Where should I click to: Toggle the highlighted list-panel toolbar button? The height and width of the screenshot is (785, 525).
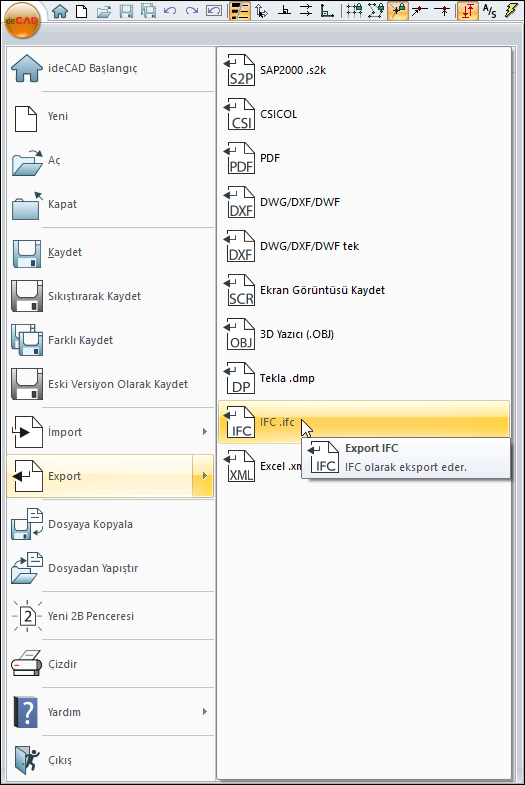tap(240, 11)
